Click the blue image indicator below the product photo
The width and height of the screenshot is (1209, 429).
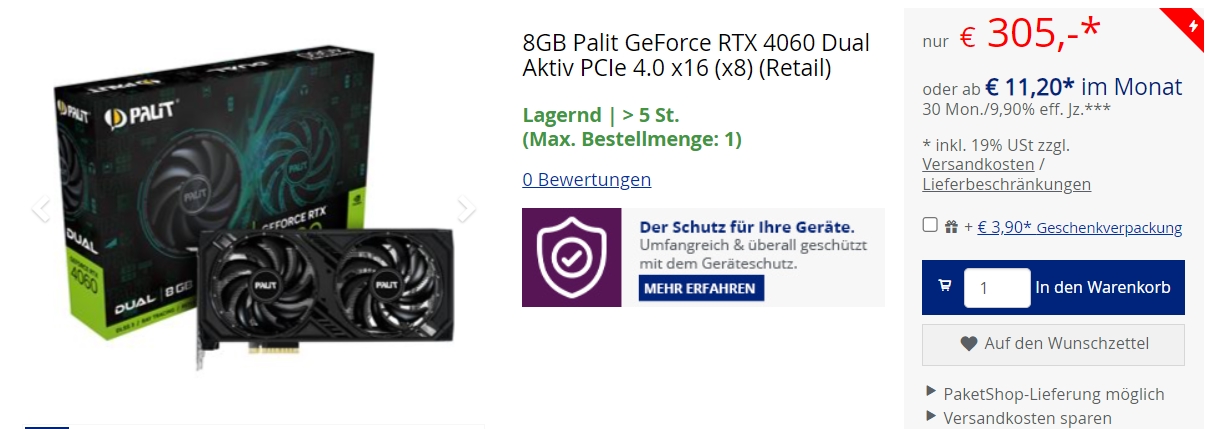click(47, 427)
